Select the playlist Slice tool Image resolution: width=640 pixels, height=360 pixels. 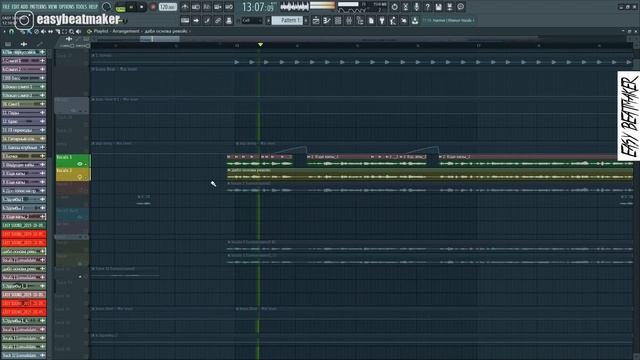pyautogui.click(x=58, y=31)
